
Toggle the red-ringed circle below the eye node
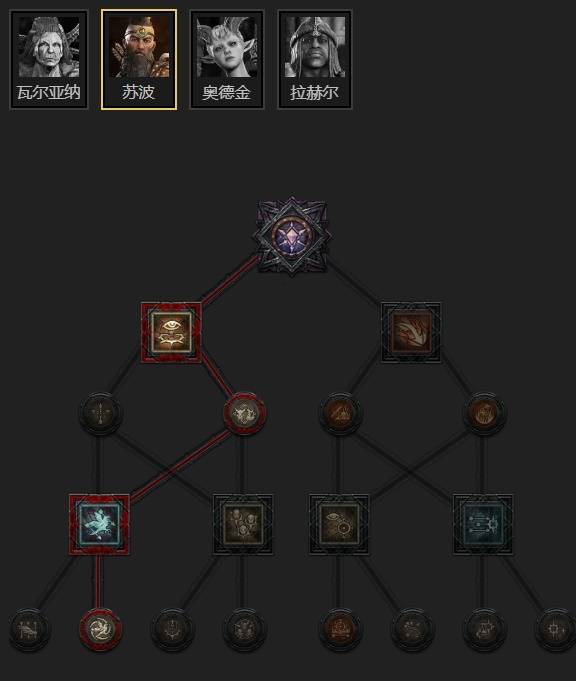pyautogui.click(x=244, y=414)
